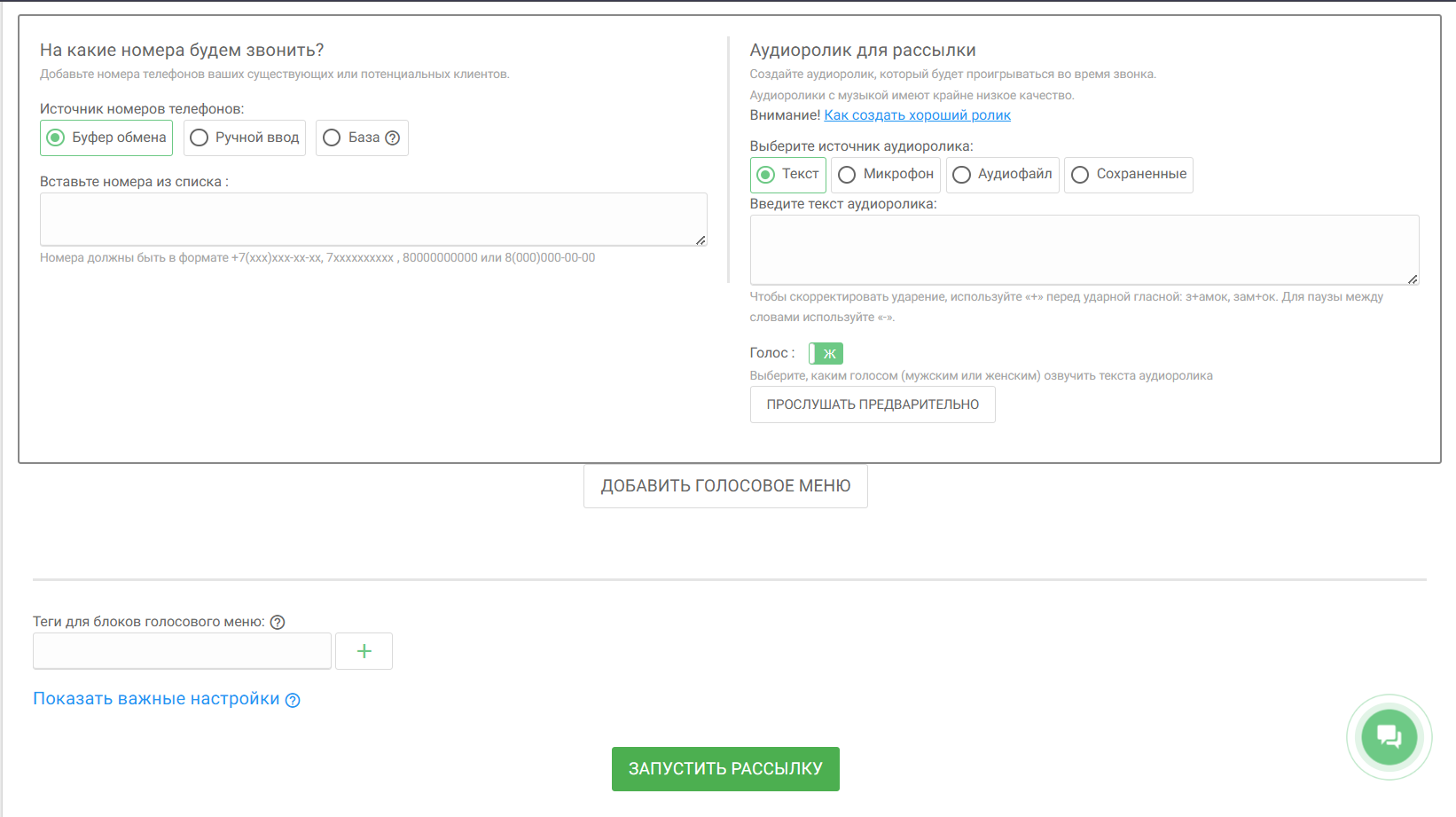Click the voice menu tags input field
Image resolution: width=1456 pixels, height=817 pixels.
[182, 651]
